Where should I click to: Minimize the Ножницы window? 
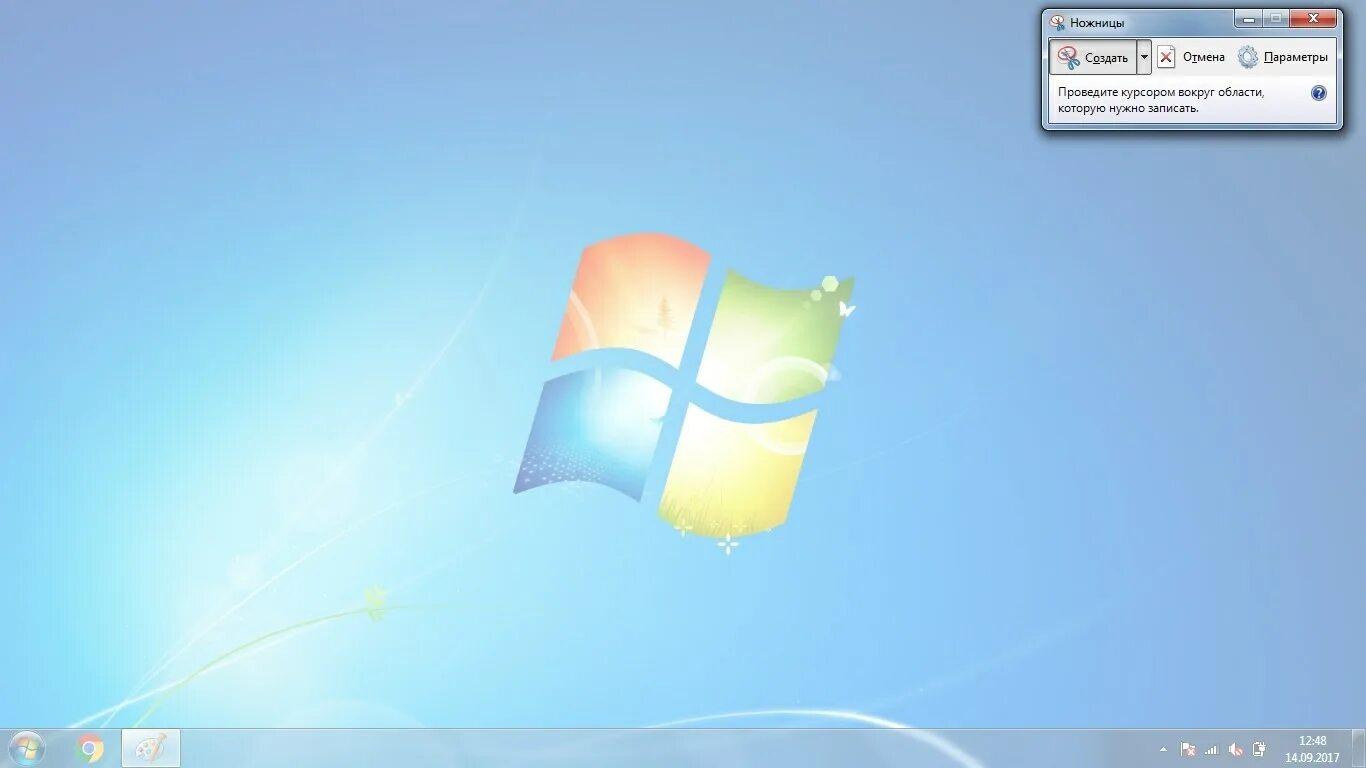(x=1248, y=18)
